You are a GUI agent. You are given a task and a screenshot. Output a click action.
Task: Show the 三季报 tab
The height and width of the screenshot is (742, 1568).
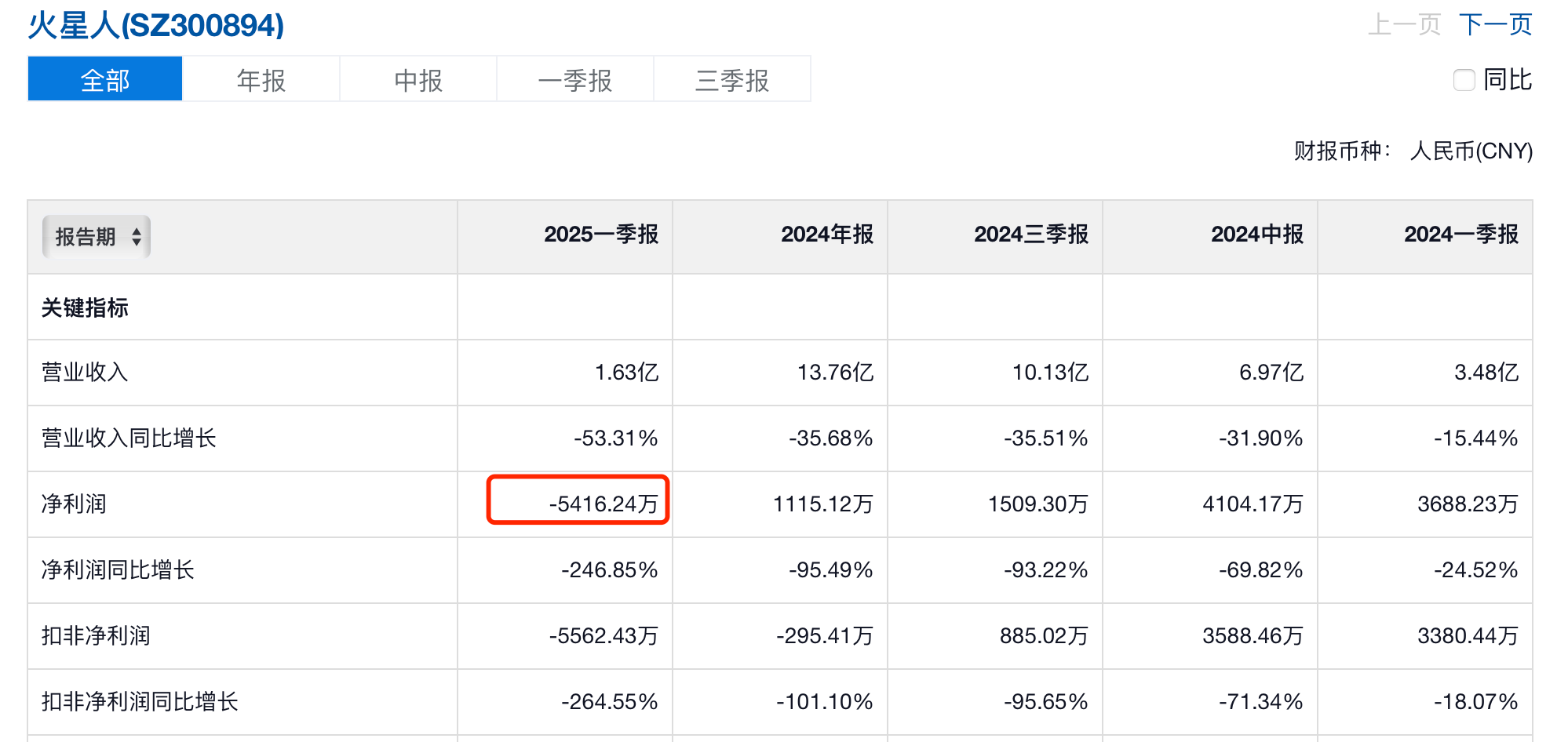coord(732,79)
